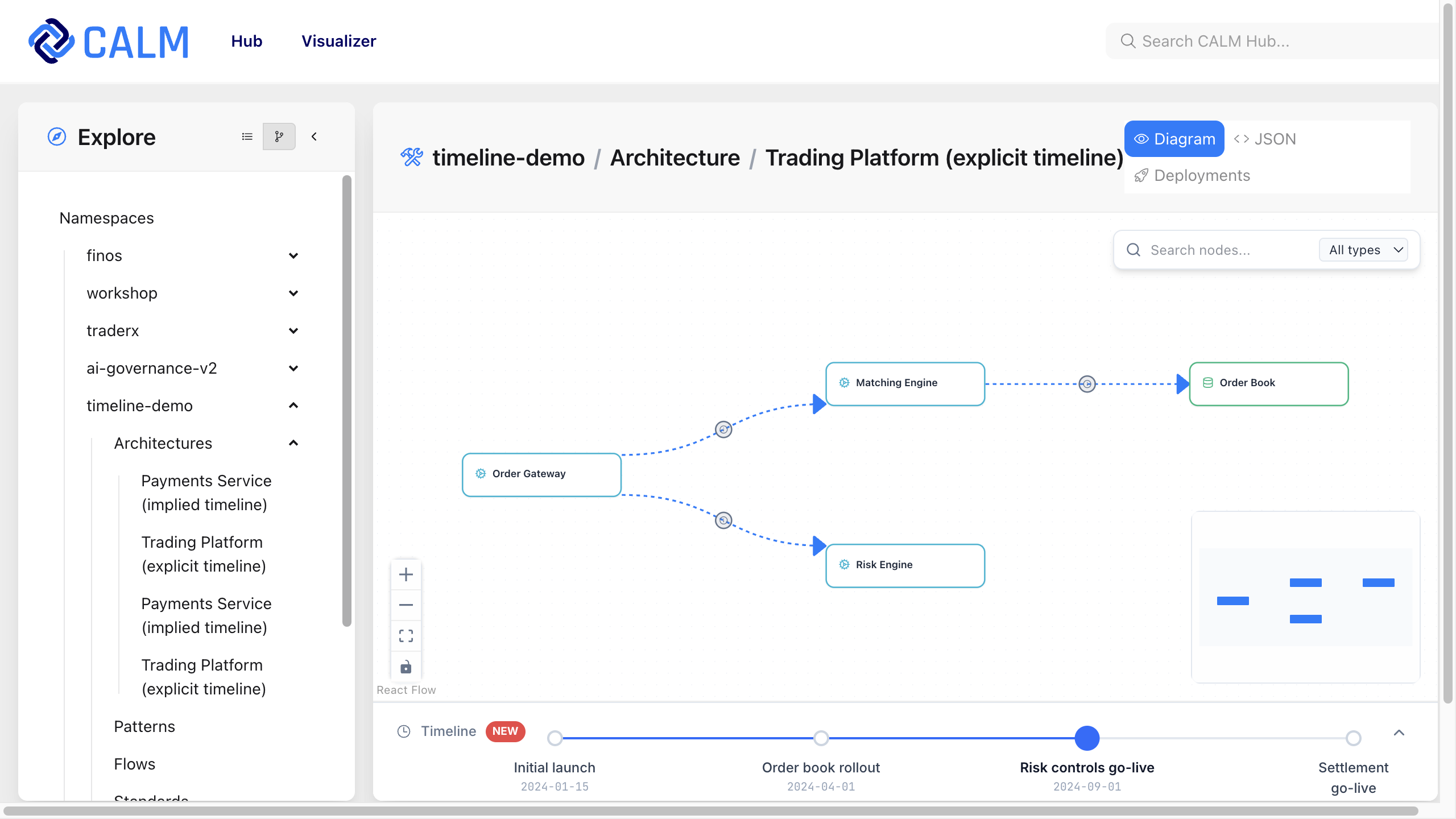
Task: Click the Order Book database icon
Action: point(1208,383)
